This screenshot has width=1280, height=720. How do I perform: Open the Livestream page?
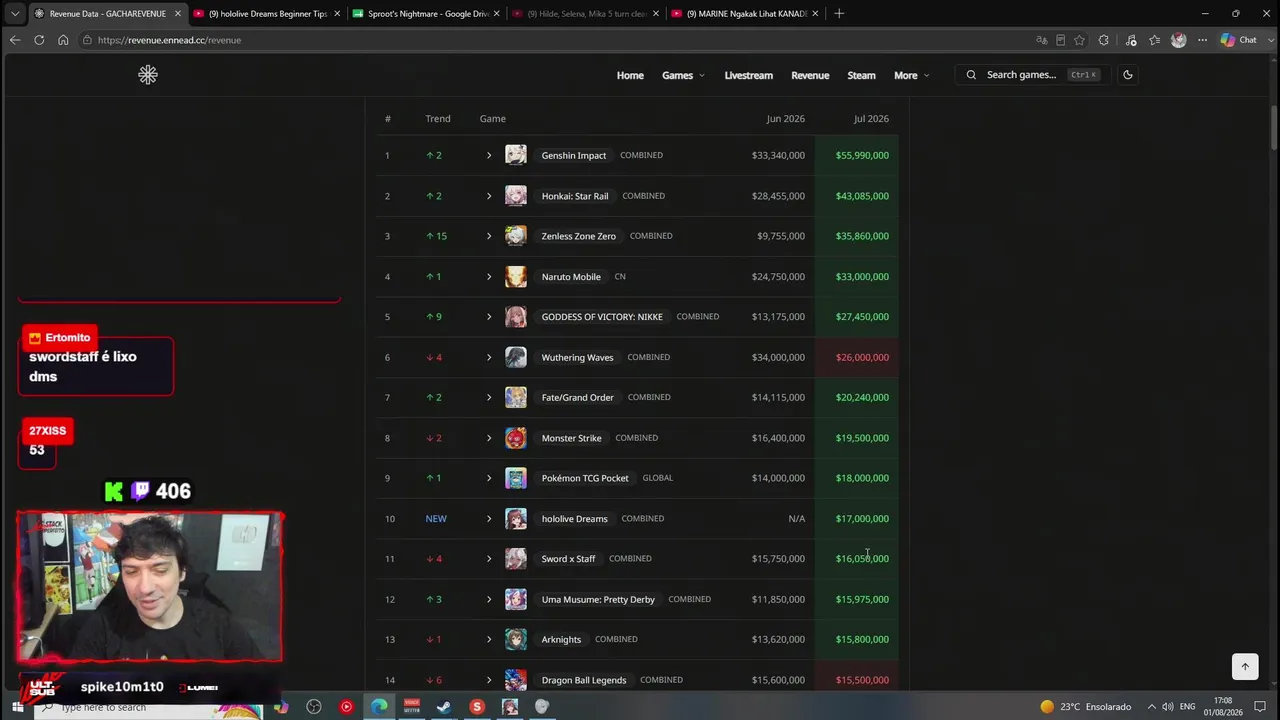tap(748, 75)
